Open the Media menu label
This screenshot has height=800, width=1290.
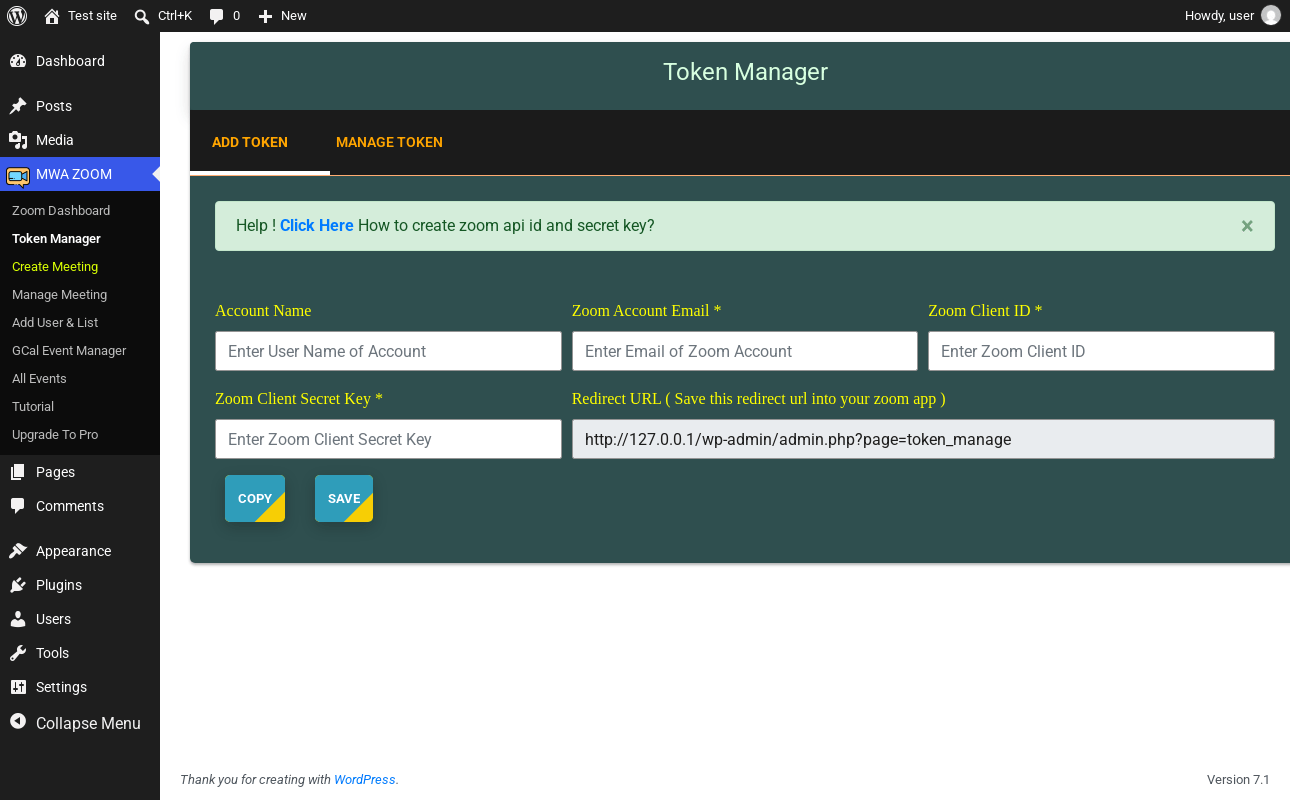[55, 140]
